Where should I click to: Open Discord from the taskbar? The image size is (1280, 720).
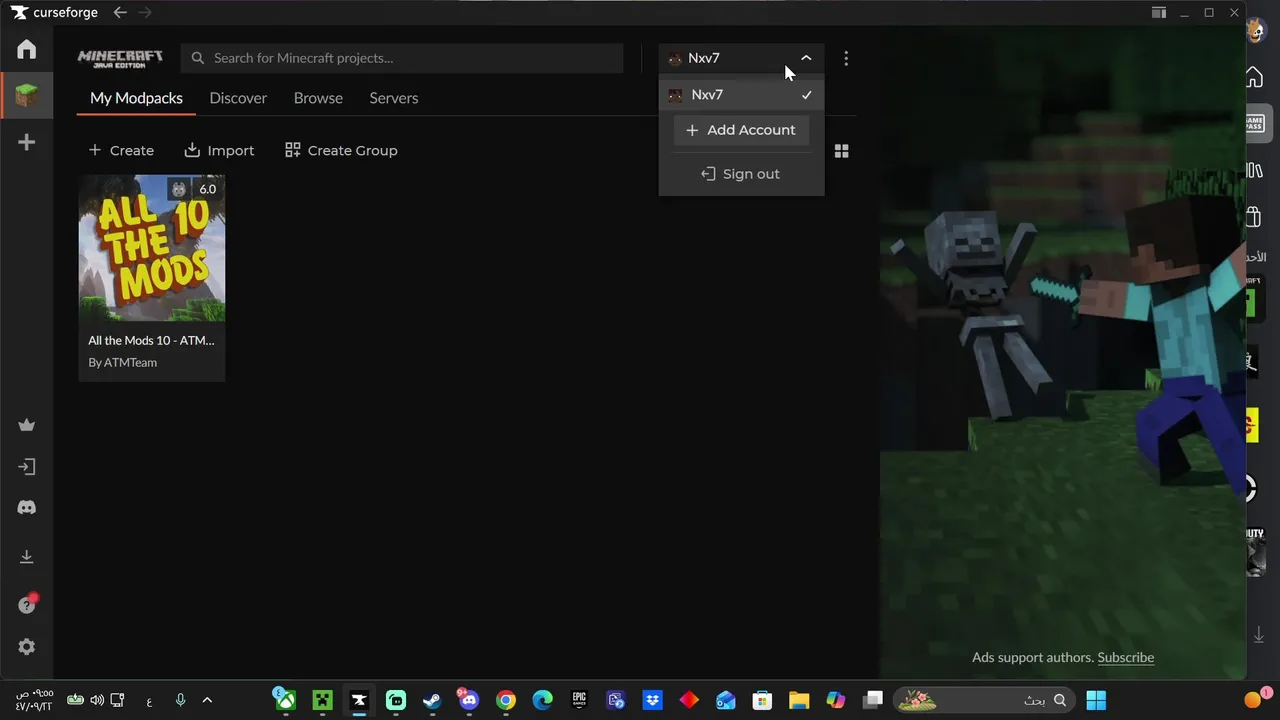468,700
